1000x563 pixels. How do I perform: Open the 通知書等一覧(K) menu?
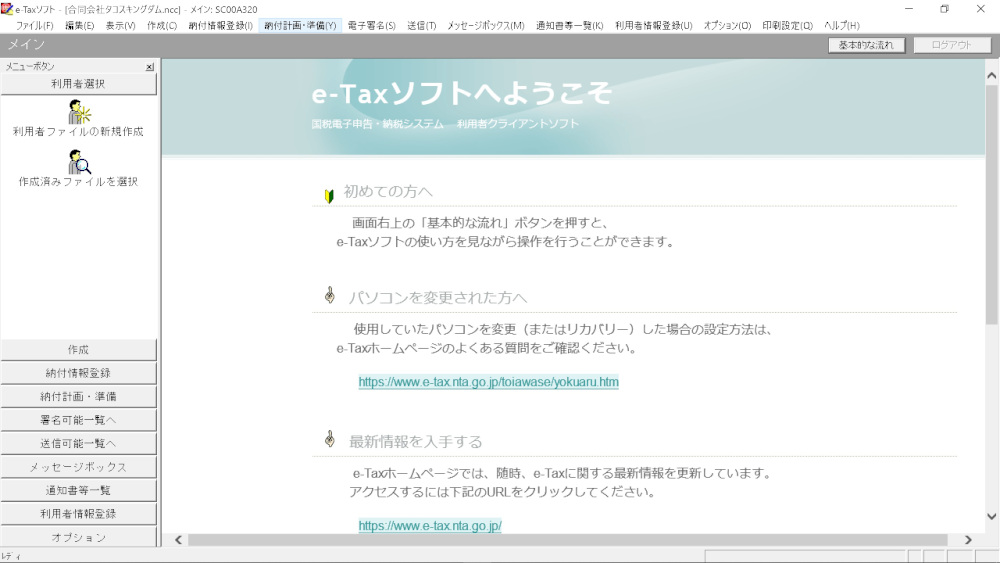[x=570, y=26]
